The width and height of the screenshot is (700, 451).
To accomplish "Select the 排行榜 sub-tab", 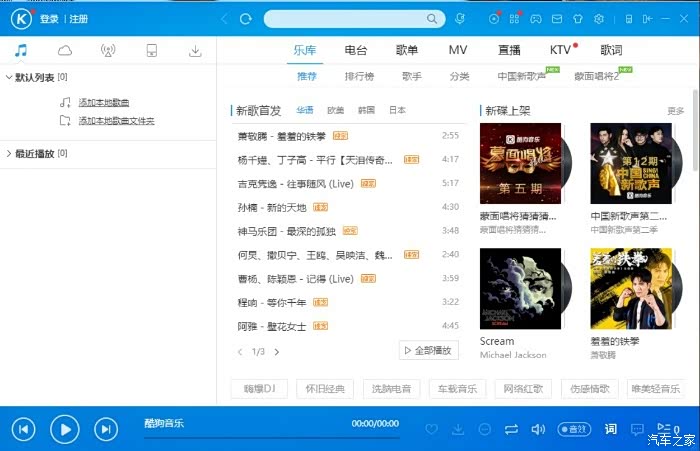I will [359, 76].
